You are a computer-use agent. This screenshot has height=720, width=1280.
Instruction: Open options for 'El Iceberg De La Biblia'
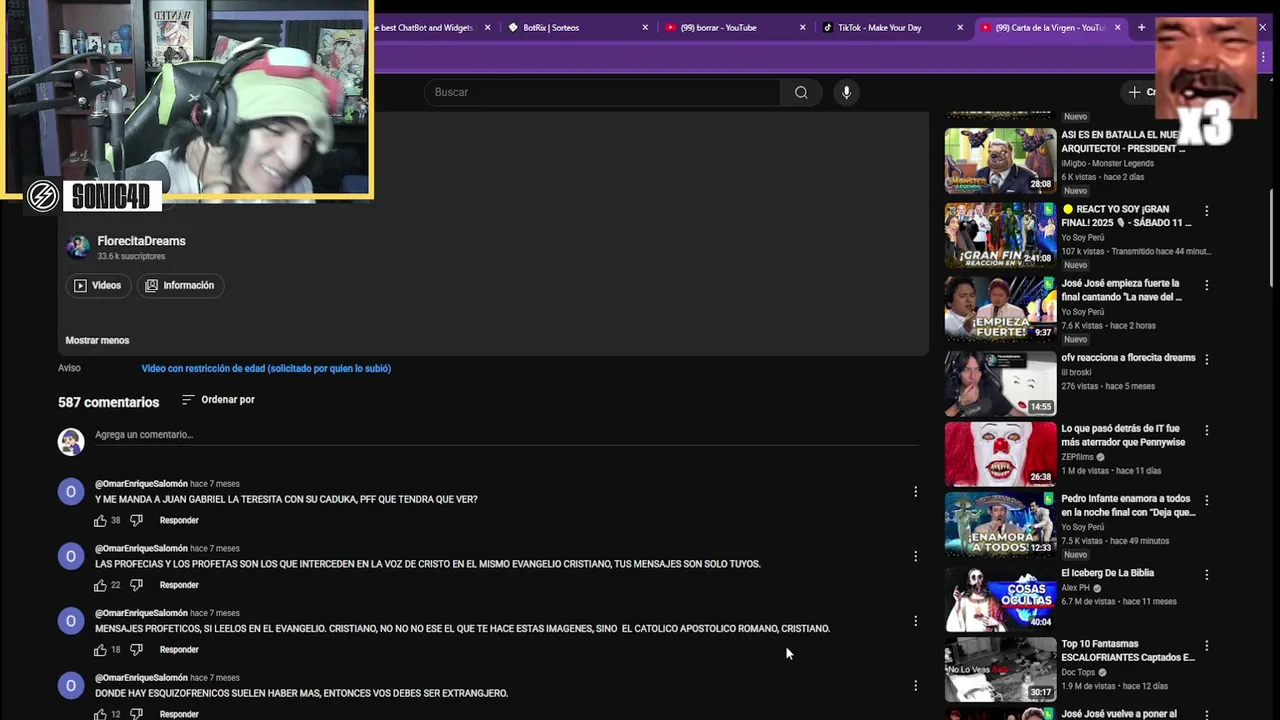click(x=1206, y=575)
